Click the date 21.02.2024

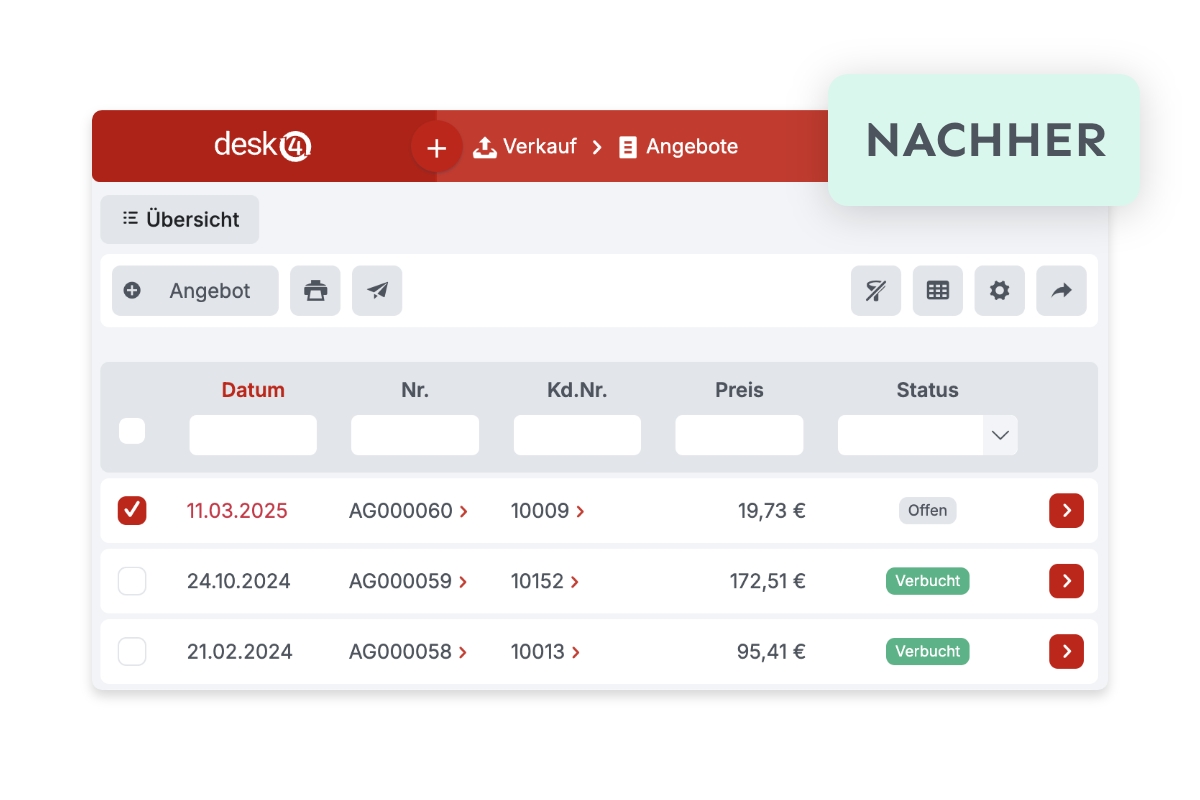point(240,652)
